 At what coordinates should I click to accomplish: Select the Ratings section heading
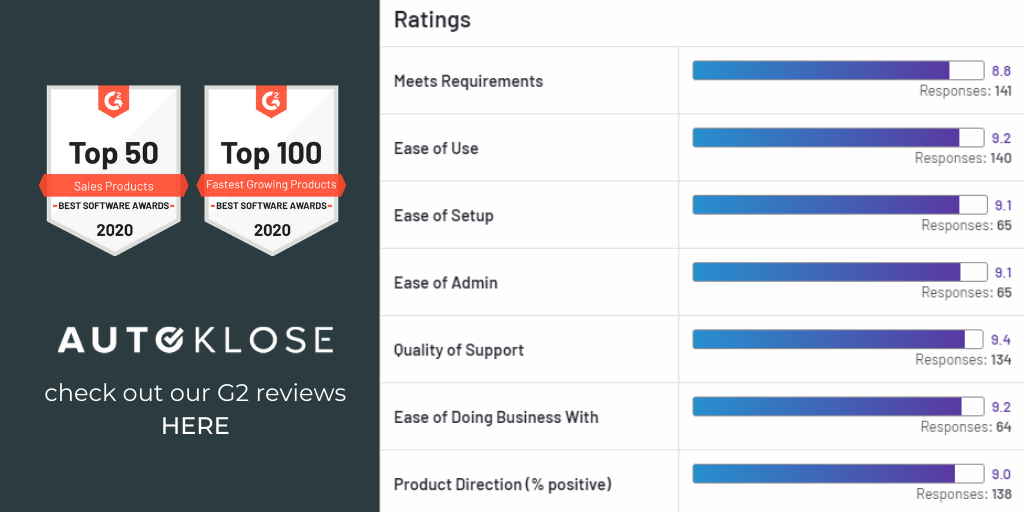[432, 20]
